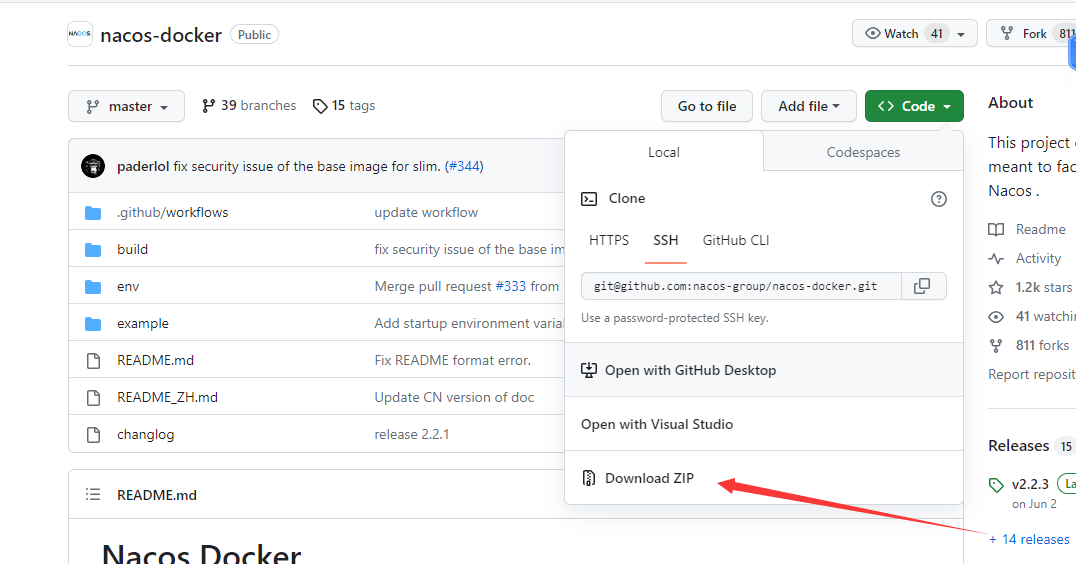Copy the SSH clone URL to clipboard
Viewport: 1076px width, 564px height.
922,286
